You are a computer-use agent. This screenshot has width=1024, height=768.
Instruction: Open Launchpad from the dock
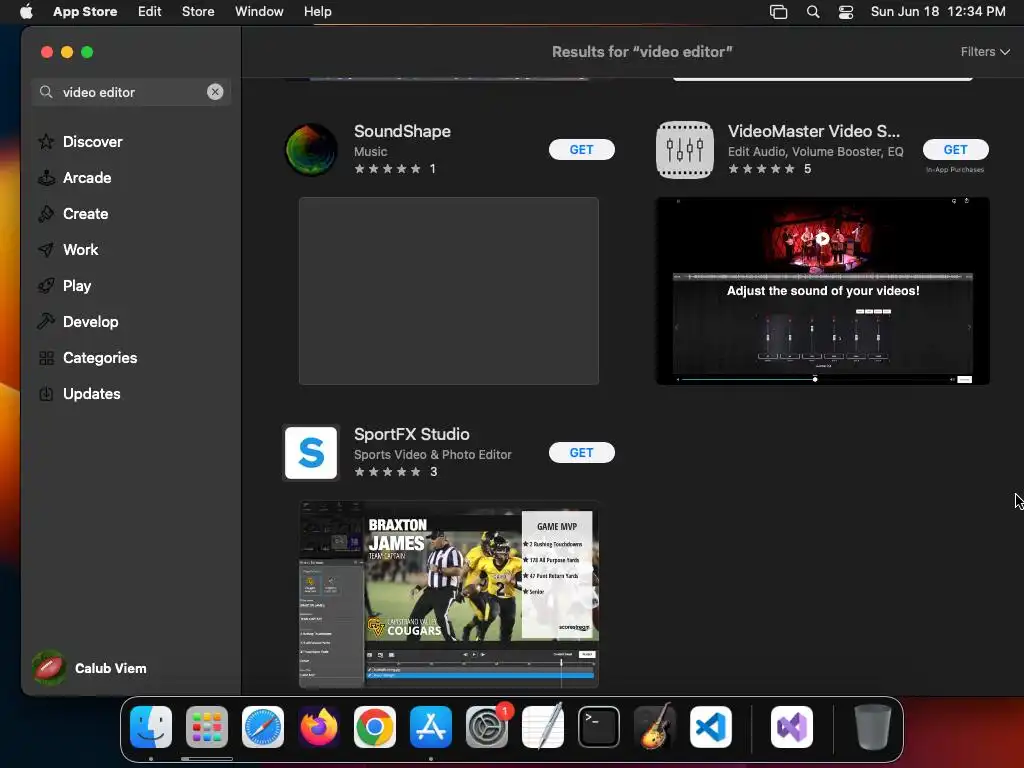click(x=207, y=727)
